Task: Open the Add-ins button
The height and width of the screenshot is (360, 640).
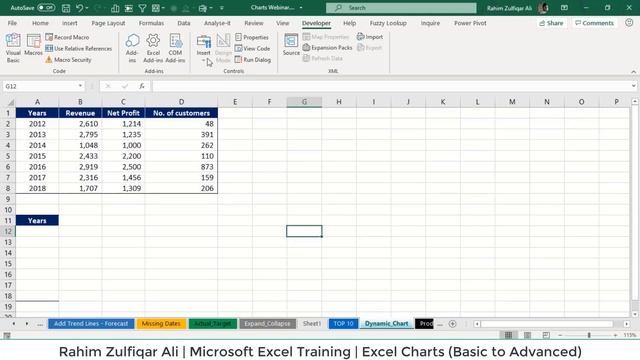Action: pyautogui.click(x=132, y=48)
